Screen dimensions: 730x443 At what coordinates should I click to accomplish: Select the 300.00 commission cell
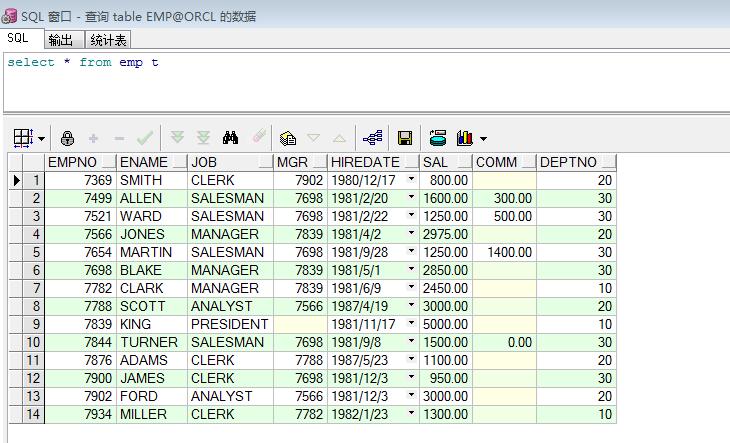pos(505,198)
